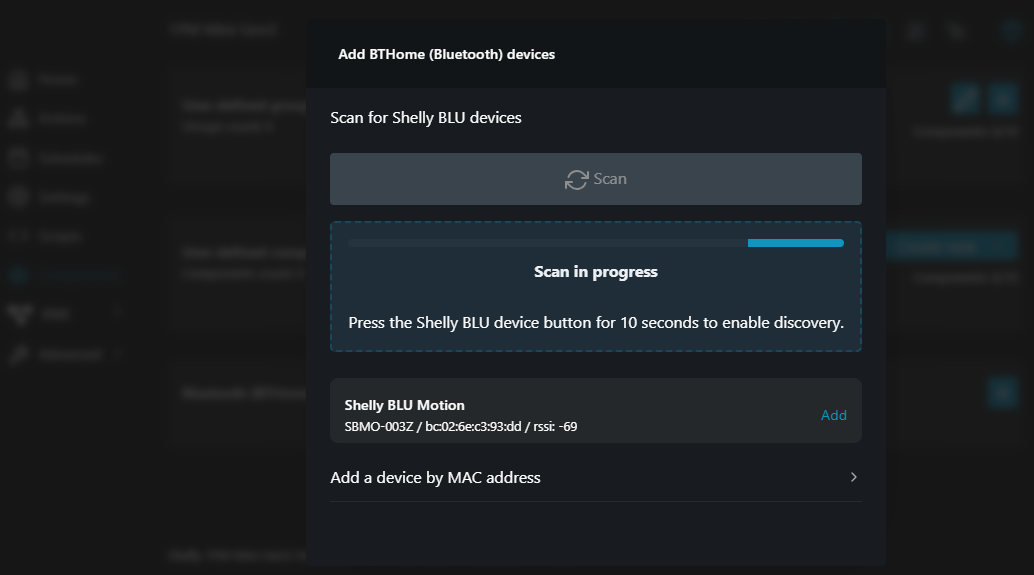The width and height of the screenshot is (1034, 575).
Task: Click the highlighted Components icon in sidebar
Action: tap(18, 275)
